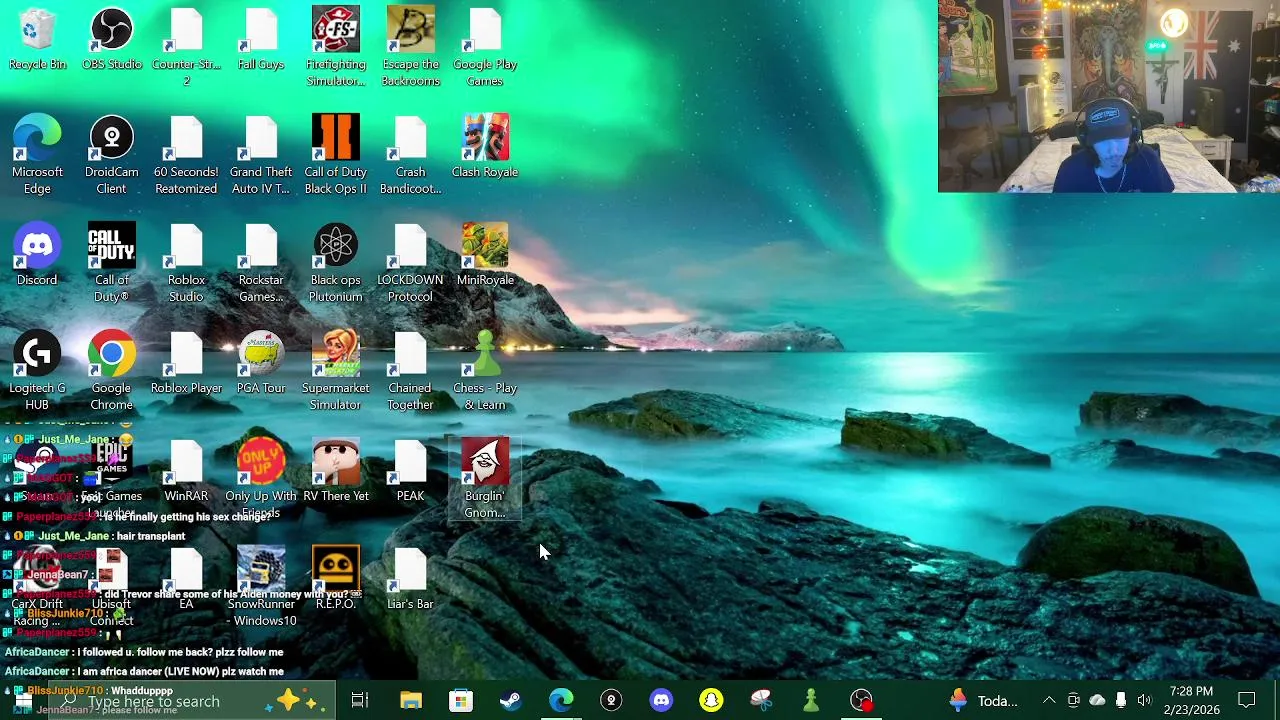Viewport: 1280px width, 720px height.
Task: Select the RV There Yet icon
Action: coord(336,471)
